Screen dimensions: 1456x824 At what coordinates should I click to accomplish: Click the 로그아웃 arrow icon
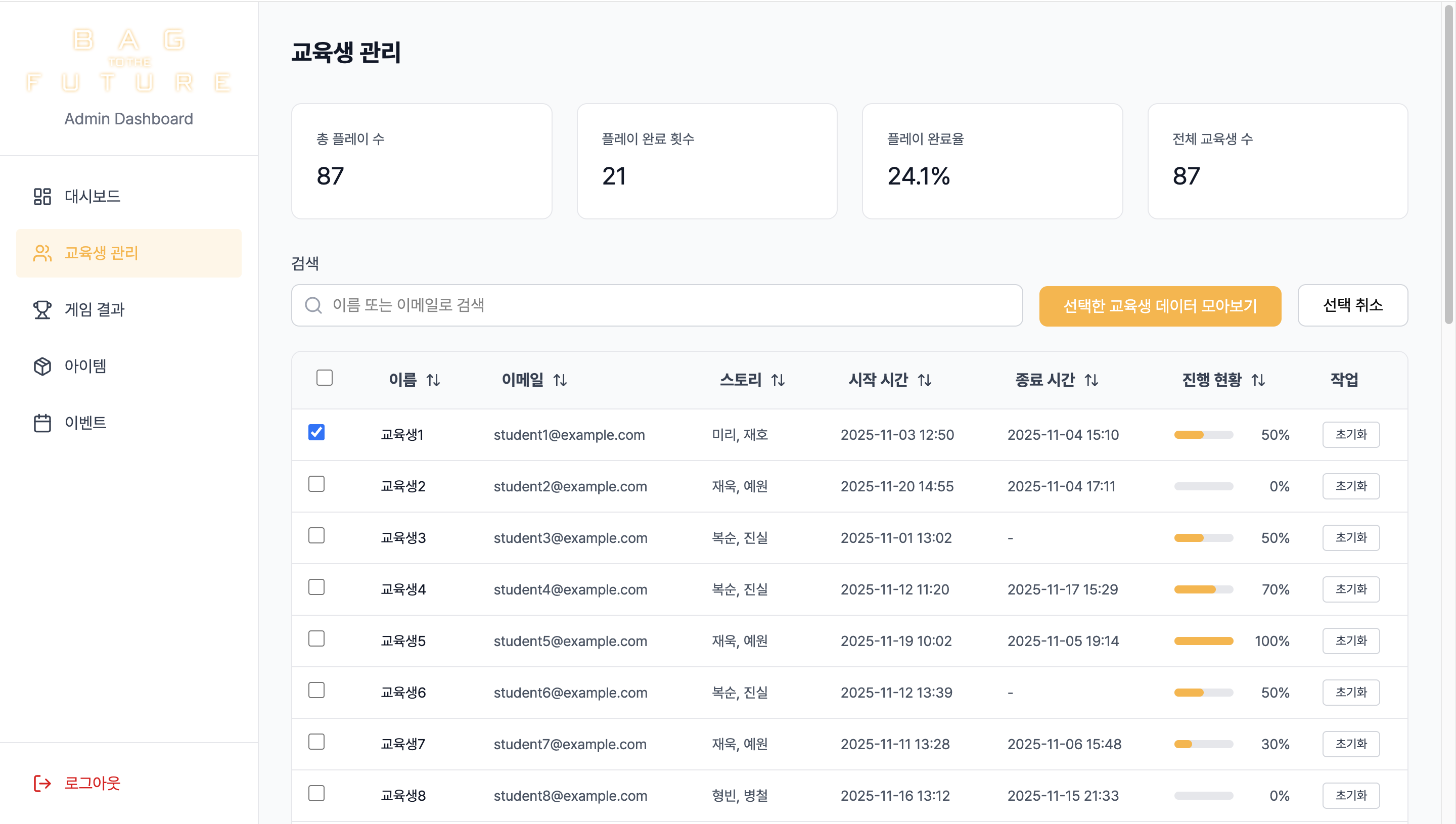(42, 783)
